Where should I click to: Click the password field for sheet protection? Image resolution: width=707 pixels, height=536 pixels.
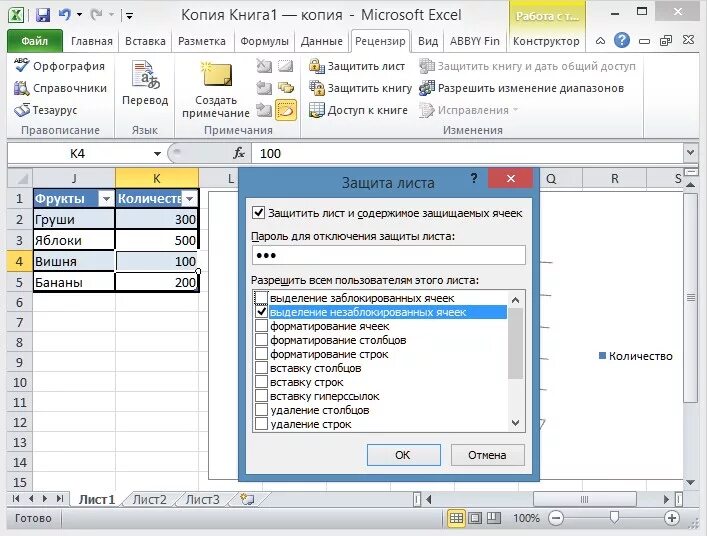click(x=389, y=255)
